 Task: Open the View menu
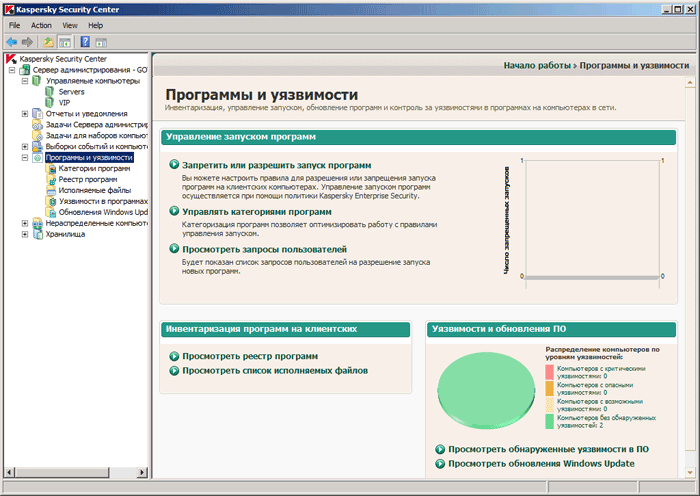click(x=70, y=25)
